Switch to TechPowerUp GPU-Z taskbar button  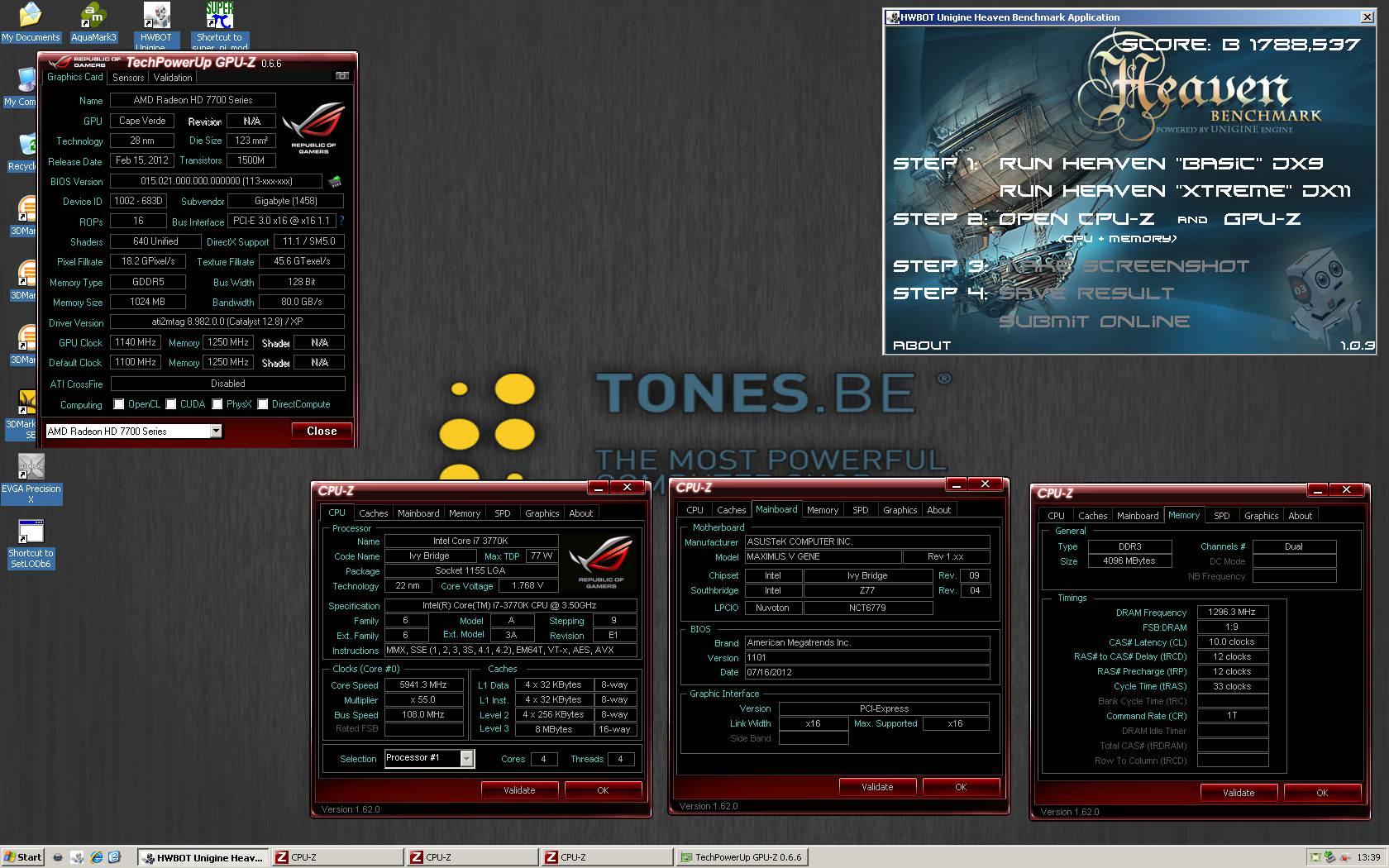pos(741,857)
